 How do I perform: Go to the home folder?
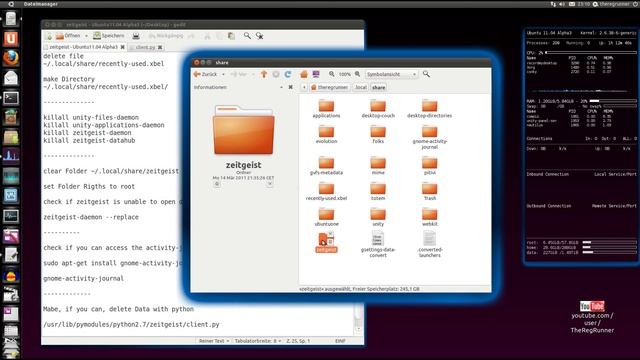point(304,74)
